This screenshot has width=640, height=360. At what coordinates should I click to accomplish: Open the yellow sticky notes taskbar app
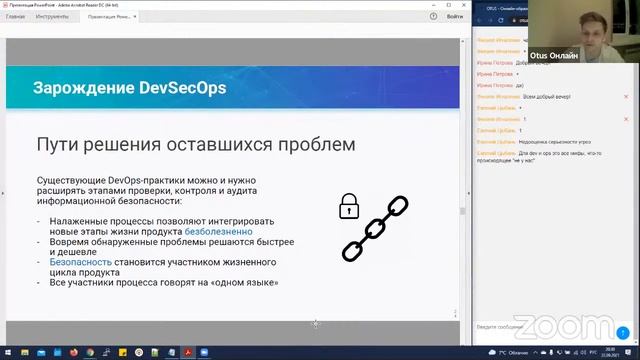tap(122, 353)
